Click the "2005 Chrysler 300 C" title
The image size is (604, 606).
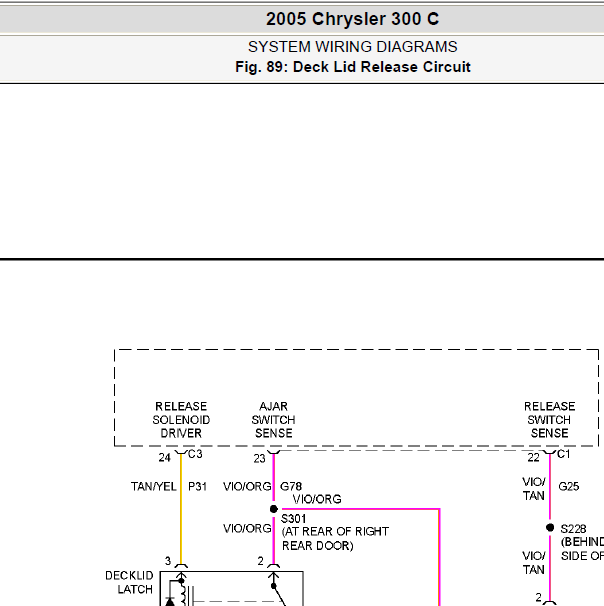pos(352,19)
